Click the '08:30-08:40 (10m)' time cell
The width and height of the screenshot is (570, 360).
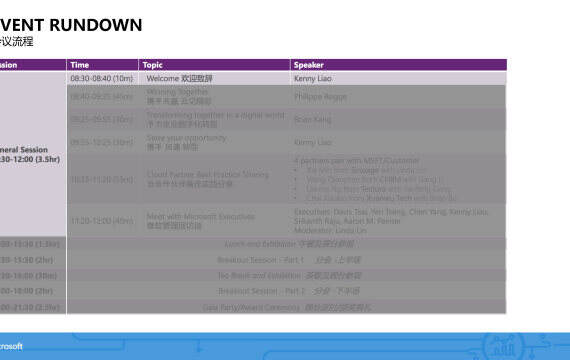point(102,78)
